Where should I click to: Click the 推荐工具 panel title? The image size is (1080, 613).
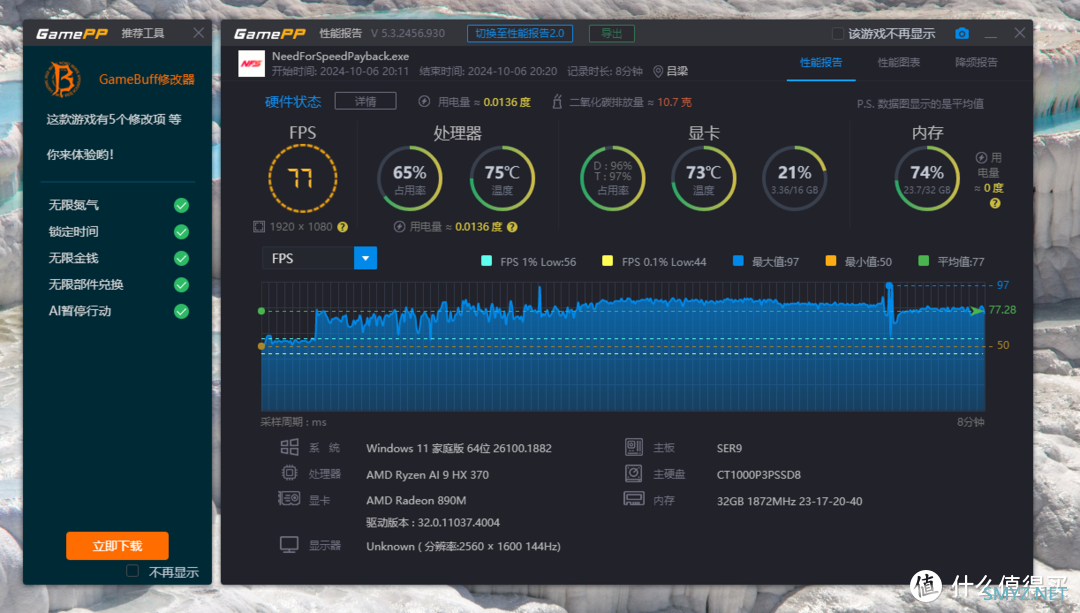tap(143, 33)
